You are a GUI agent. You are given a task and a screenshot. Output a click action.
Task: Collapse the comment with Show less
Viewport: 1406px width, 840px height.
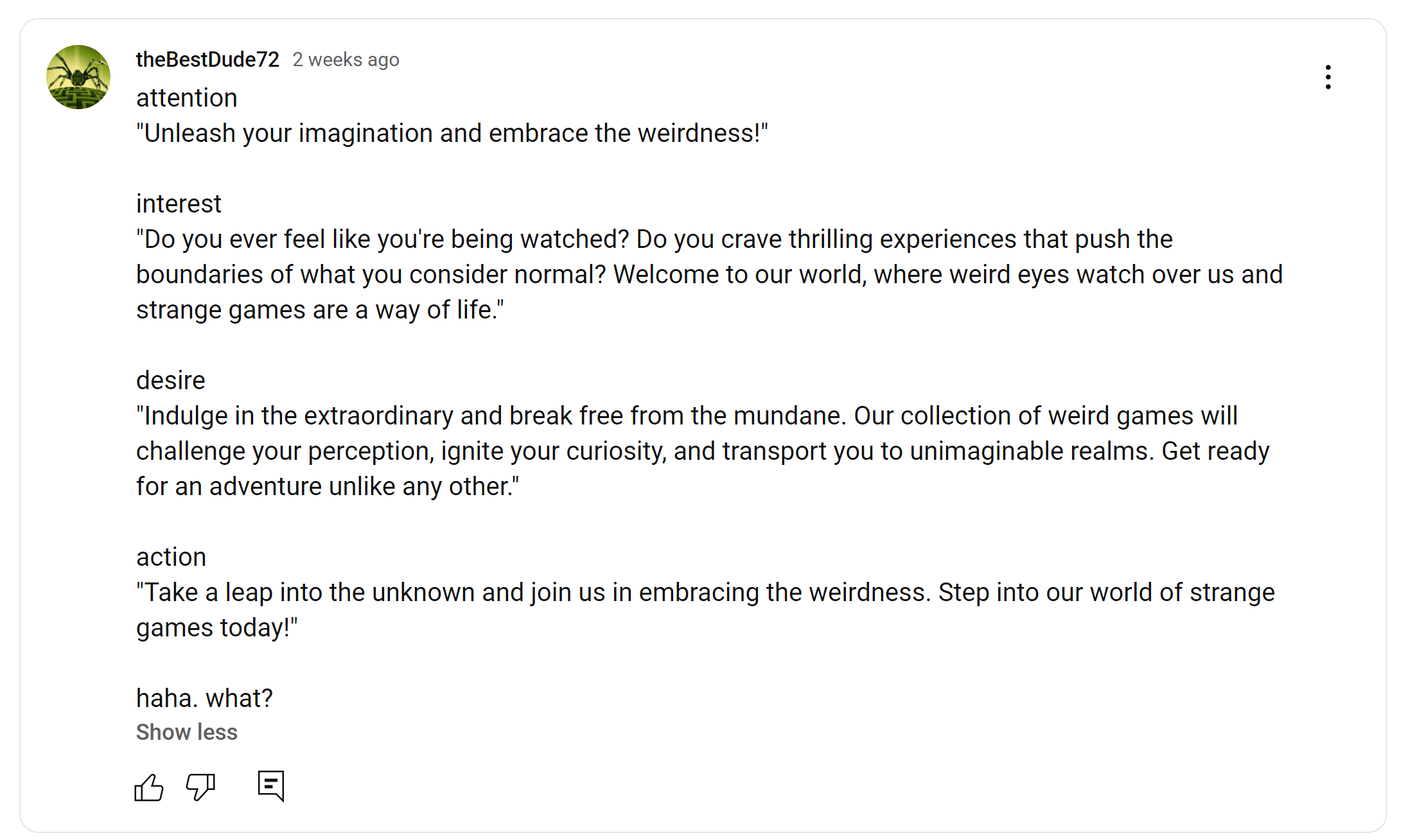[186, 732]
